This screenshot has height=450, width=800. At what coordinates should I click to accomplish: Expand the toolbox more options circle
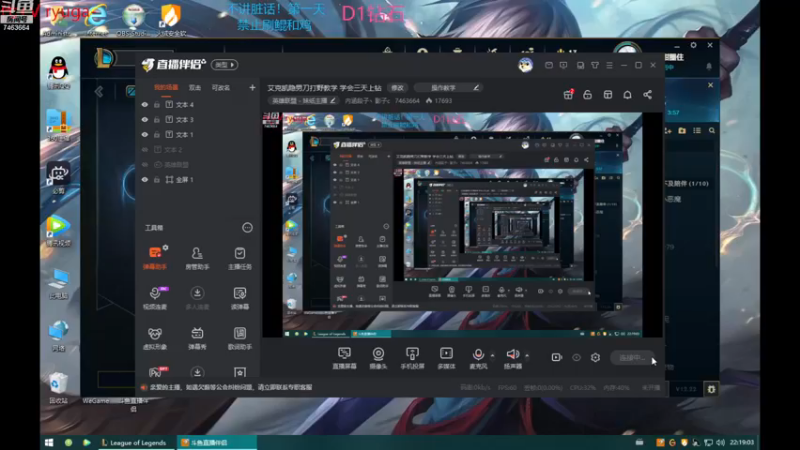pyautogui.click(x=247, y=228)
